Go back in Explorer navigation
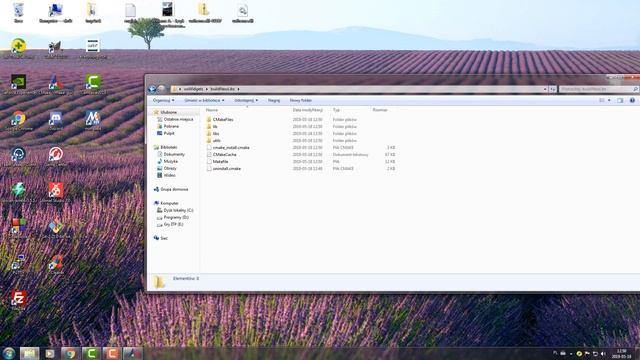This screenshot has width=640, height=360. [152, 89]
